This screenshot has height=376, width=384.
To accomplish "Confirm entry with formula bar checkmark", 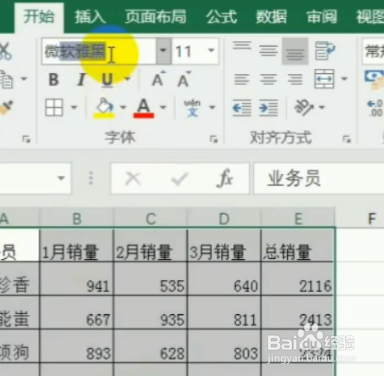I will (x=179, y=179).
